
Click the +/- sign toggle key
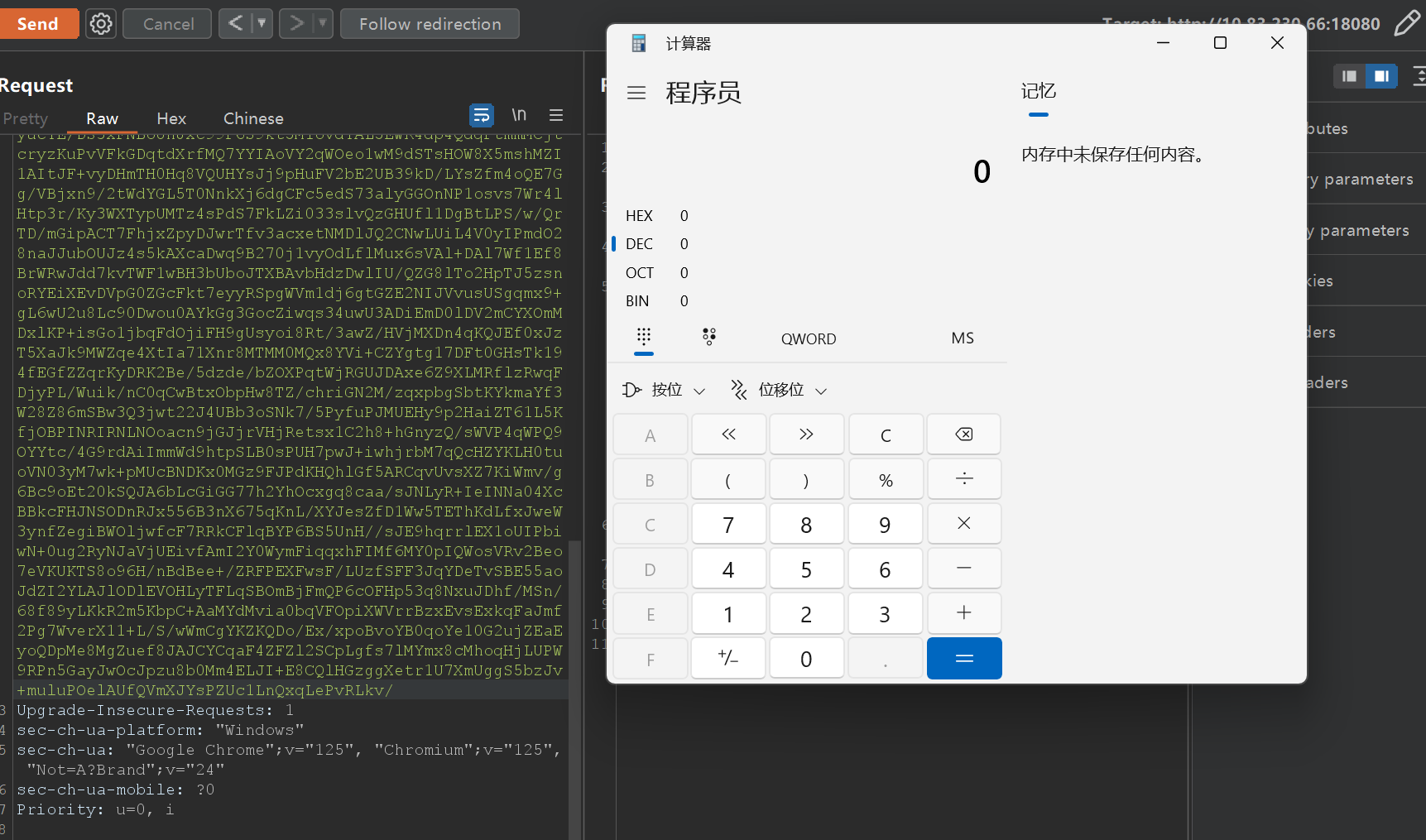(728, 658)
